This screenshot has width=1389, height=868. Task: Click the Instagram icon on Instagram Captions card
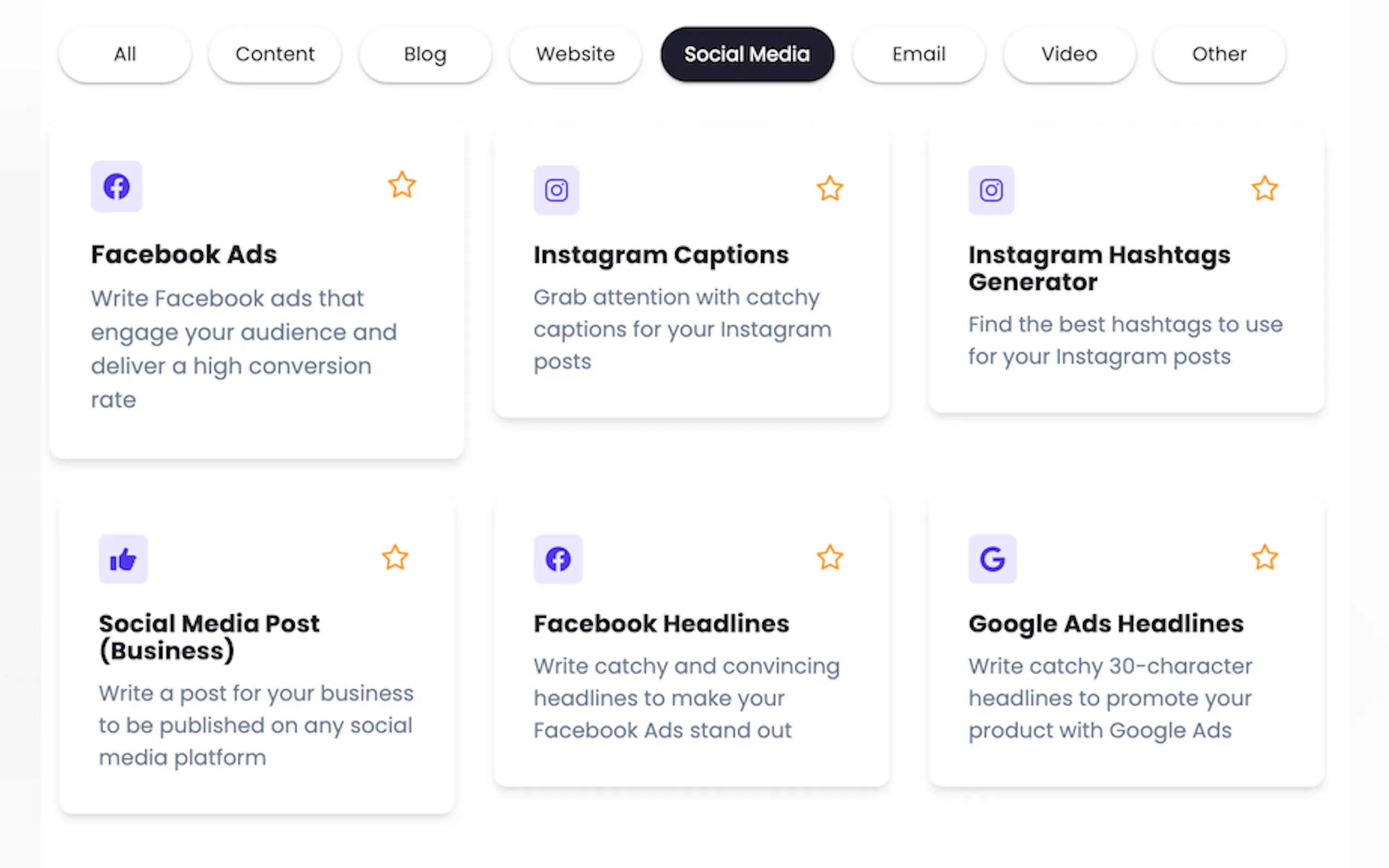click(556, 190)
